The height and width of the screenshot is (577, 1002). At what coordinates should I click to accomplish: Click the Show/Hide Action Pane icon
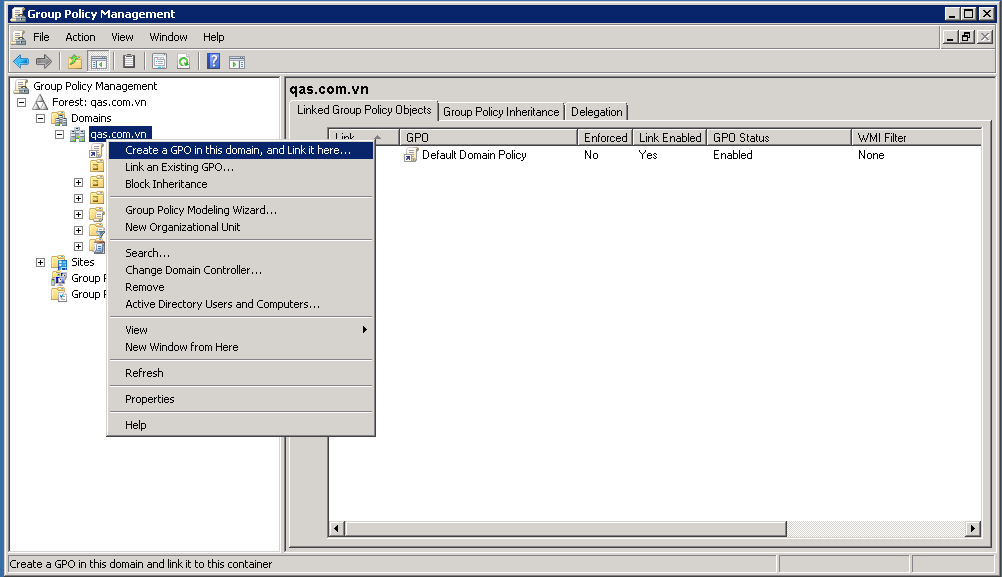(237, 62)
